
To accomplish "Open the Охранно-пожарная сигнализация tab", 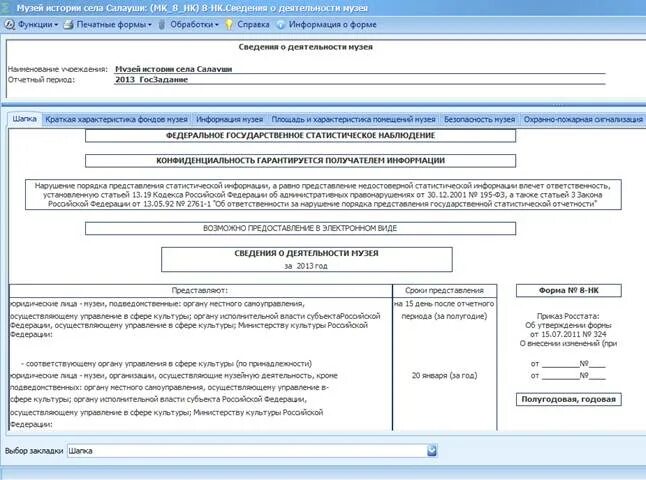I will pyautogui.click(x=583, y=119).
